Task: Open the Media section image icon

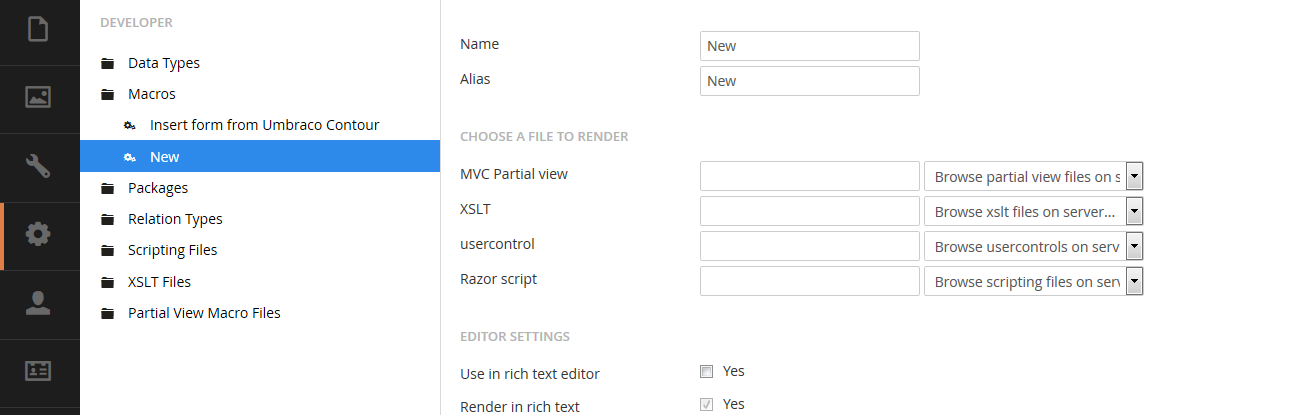Action: click(38, 97)
